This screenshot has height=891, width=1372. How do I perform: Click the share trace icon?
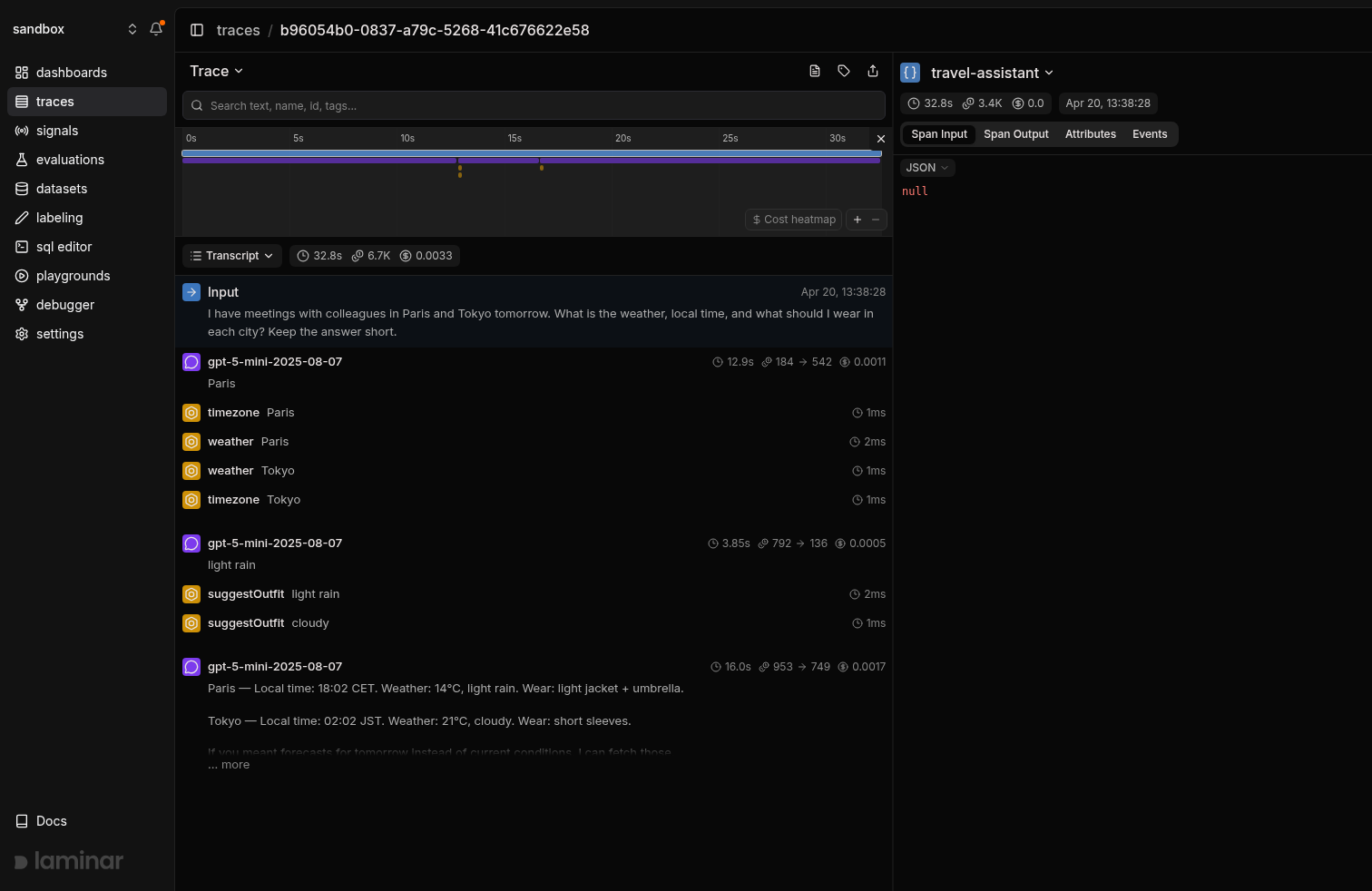point(873,71)
